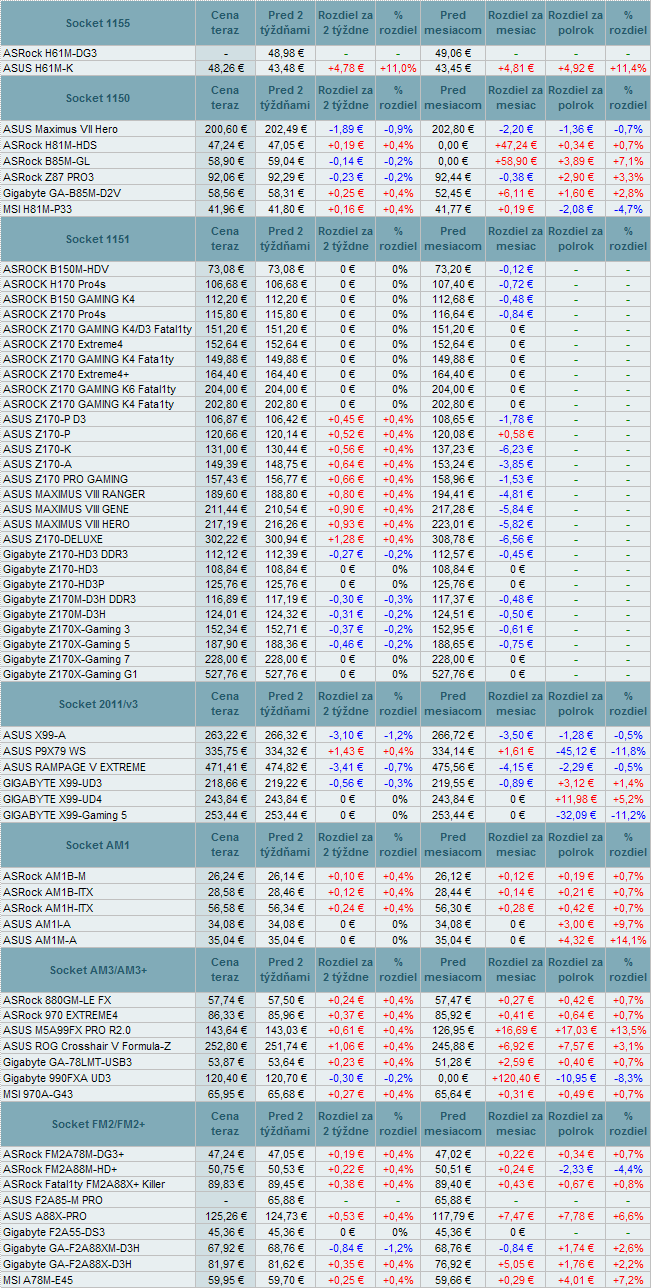Select ASROCK B150 GAMING K4 name
Screen dimensions: 651x1288
point(68,299)
